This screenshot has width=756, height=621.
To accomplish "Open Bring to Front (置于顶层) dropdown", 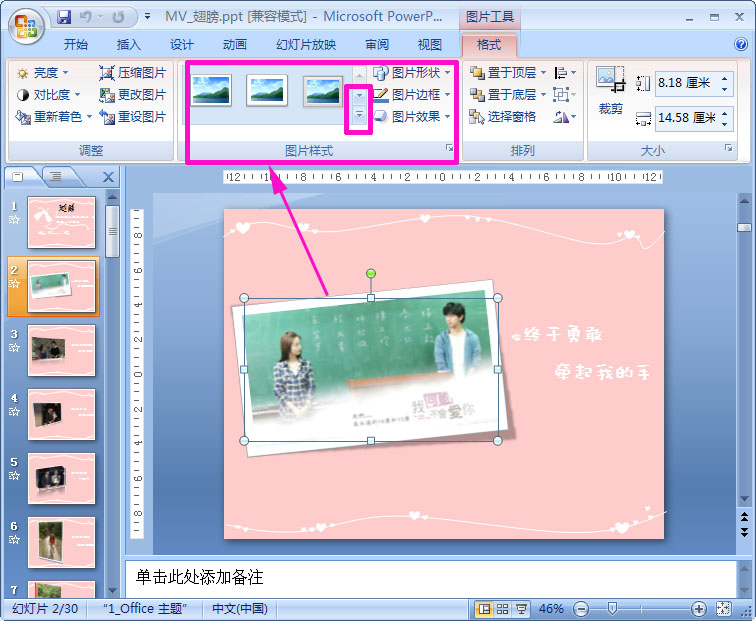I will pyautogui.click(x=508, y=73).
